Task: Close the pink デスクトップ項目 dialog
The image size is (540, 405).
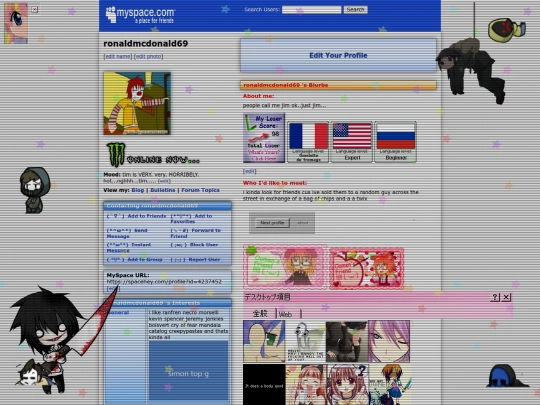Action: click(506, 297)
